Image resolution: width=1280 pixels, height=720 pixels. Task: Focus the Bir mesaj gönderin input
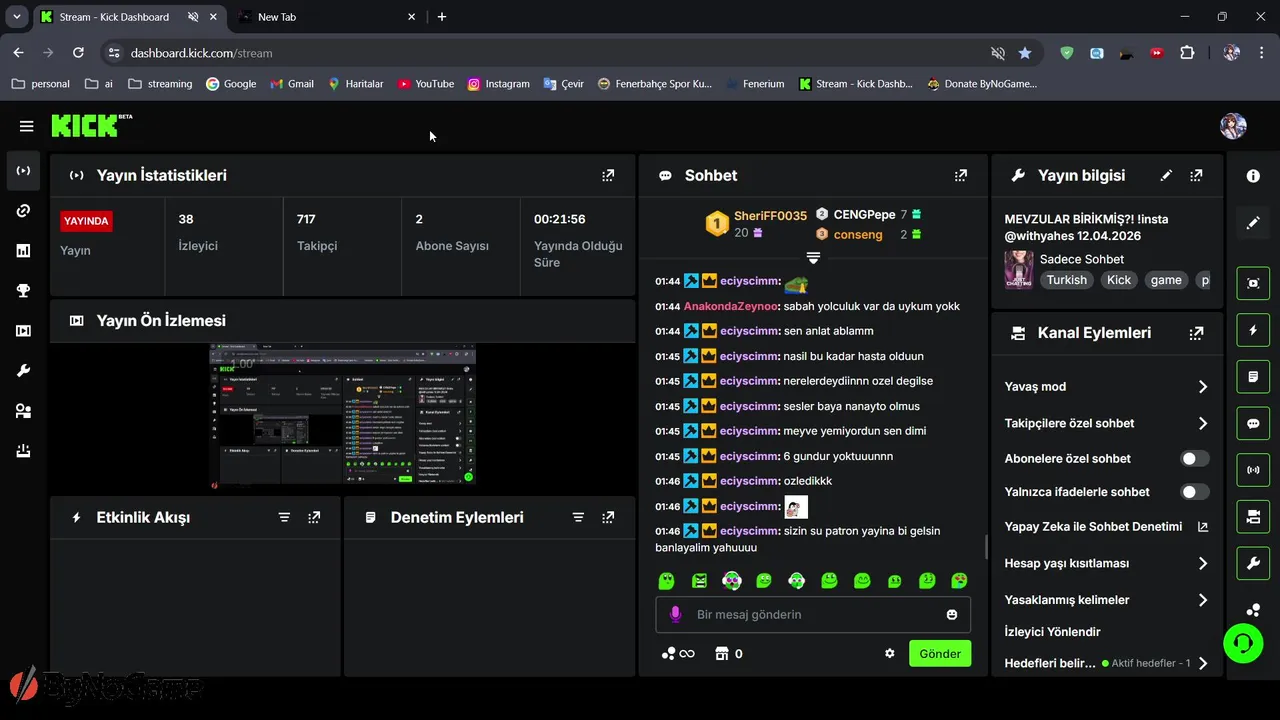coord(813,614)
